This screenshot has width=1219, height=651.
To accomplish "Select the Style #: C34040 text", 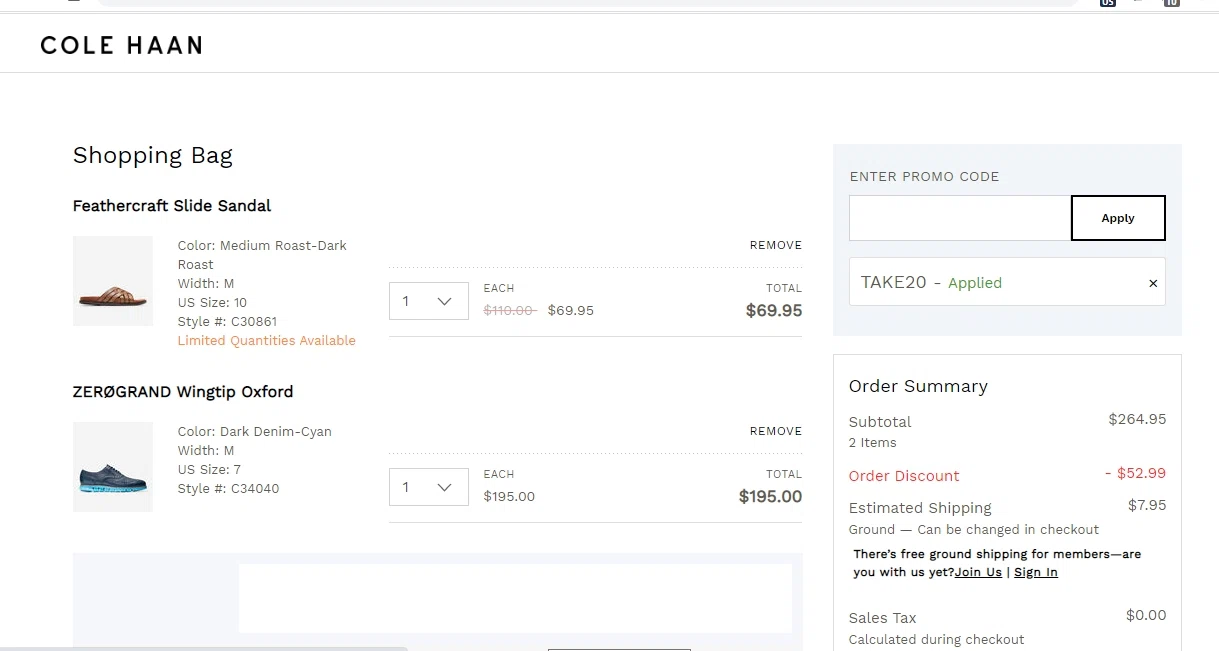I will pyautogui.click(x=229, y=488).
